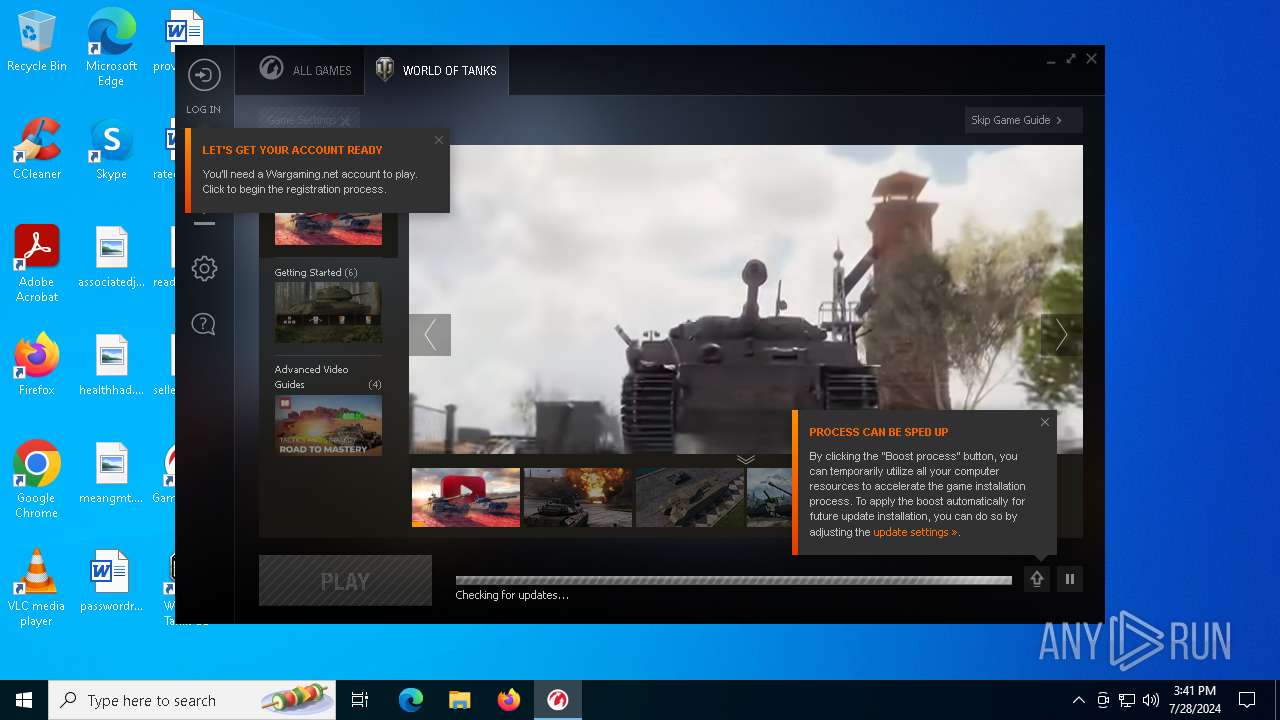1280x720 pixels.
Task: Click the Boost process arrow button
Action: 1037,579
